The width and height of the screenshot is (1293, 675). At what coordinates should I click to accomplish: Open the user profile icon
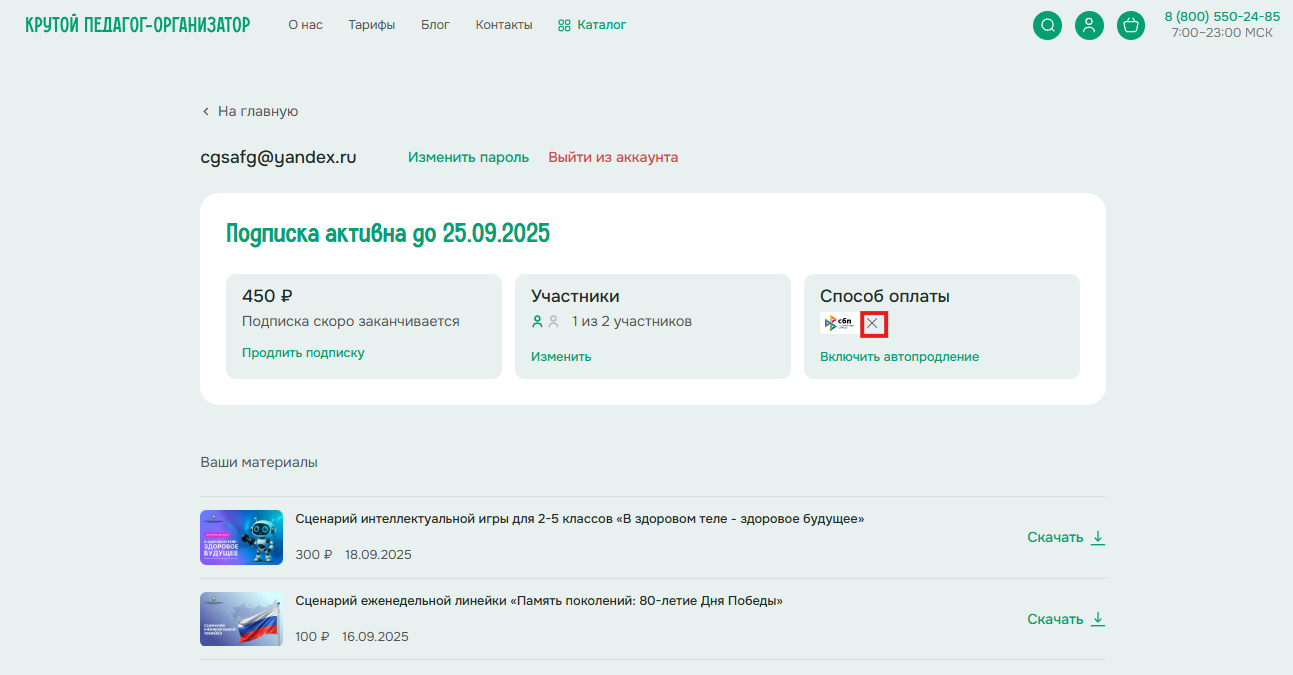pyautogui.click(x=1089, y=26)
